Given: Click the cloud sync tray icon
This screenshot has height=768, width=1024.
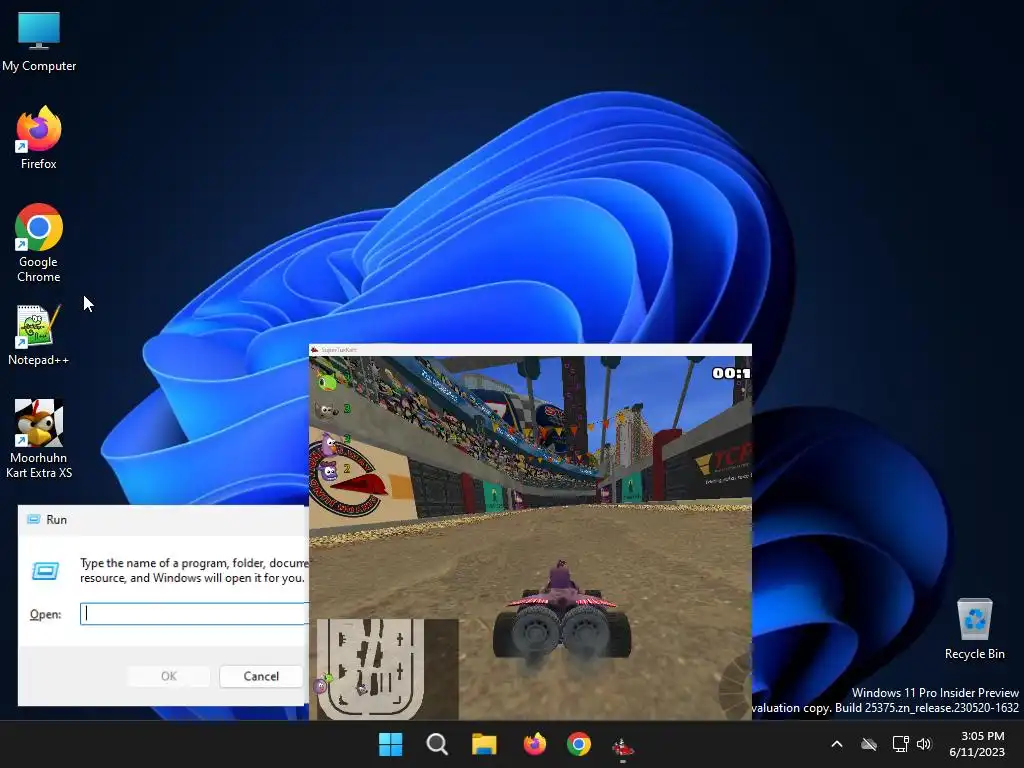Looking at the screenshot, I should point(869,744).
